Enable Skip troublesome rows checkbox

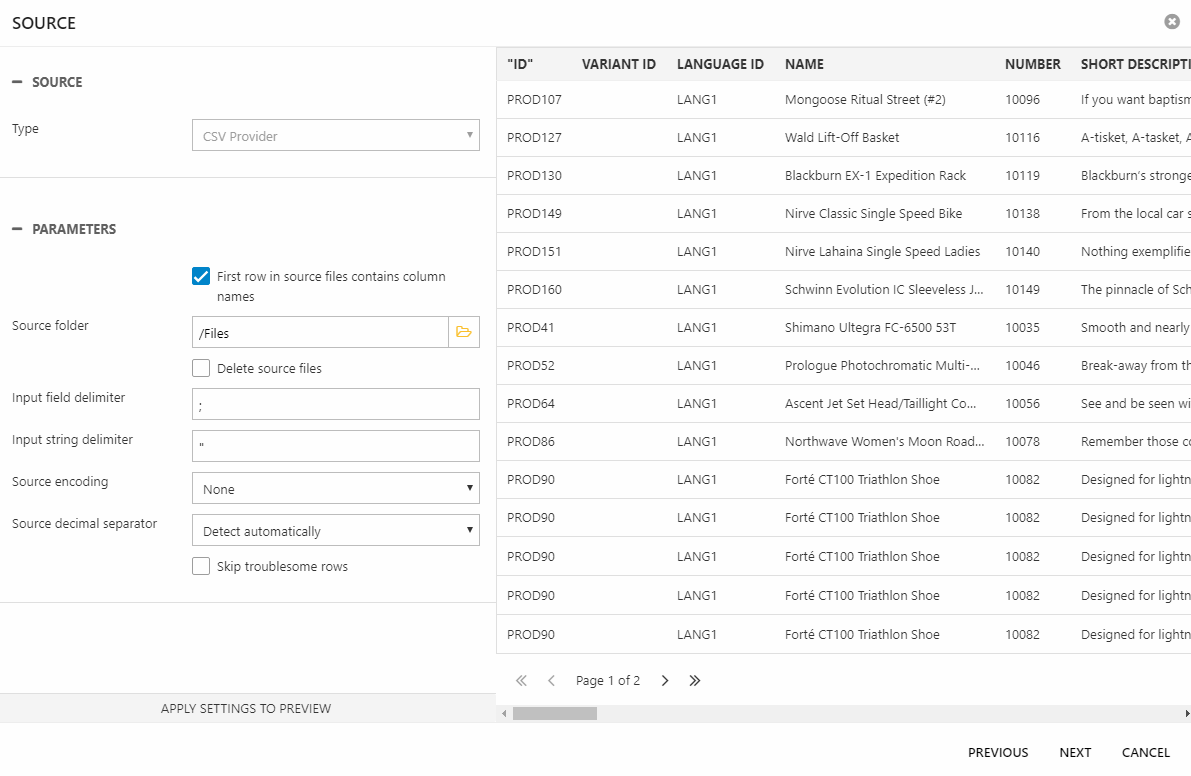(x=201, y=567)
